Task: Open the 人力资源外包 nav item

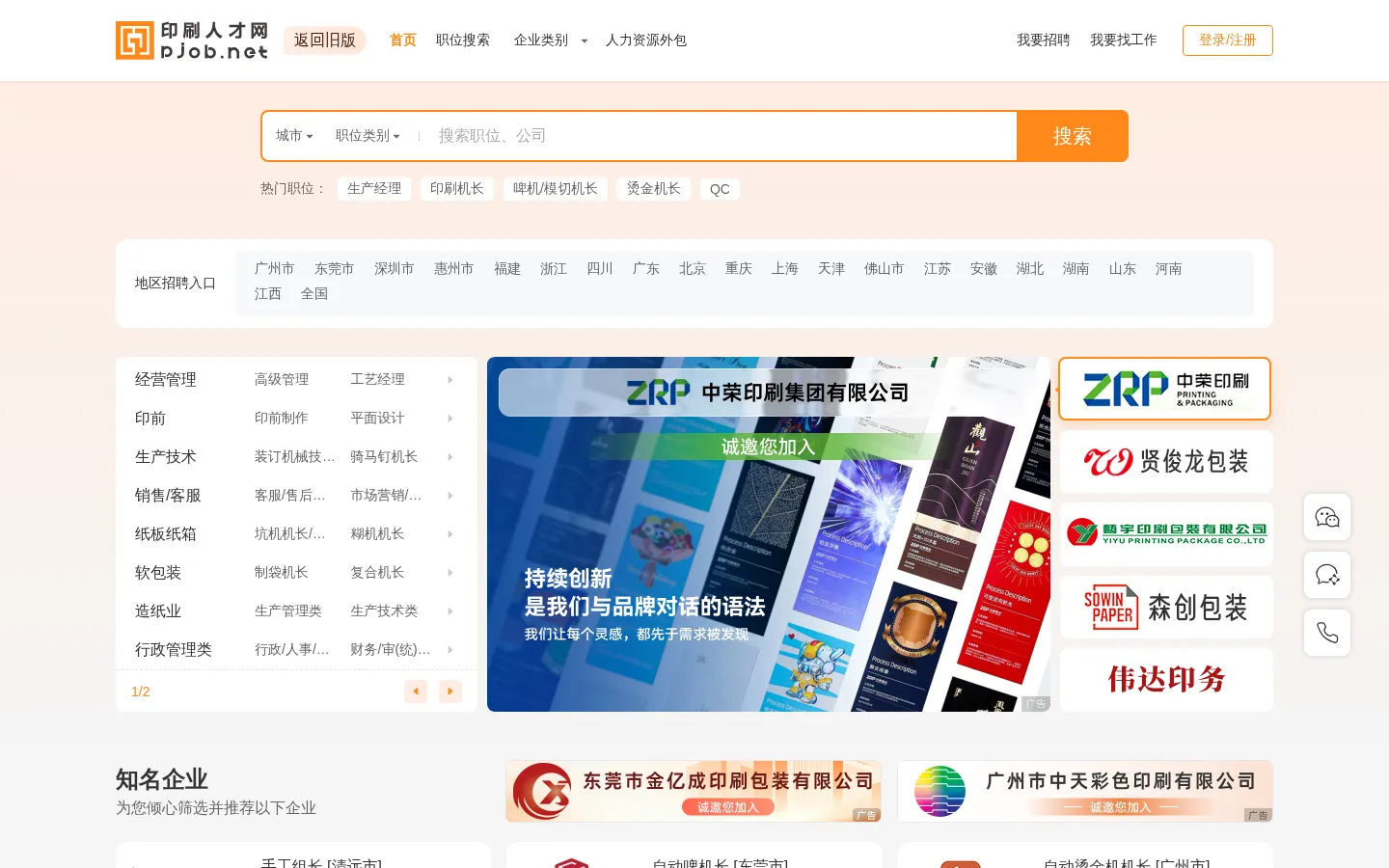Action: tap(646, 41)
